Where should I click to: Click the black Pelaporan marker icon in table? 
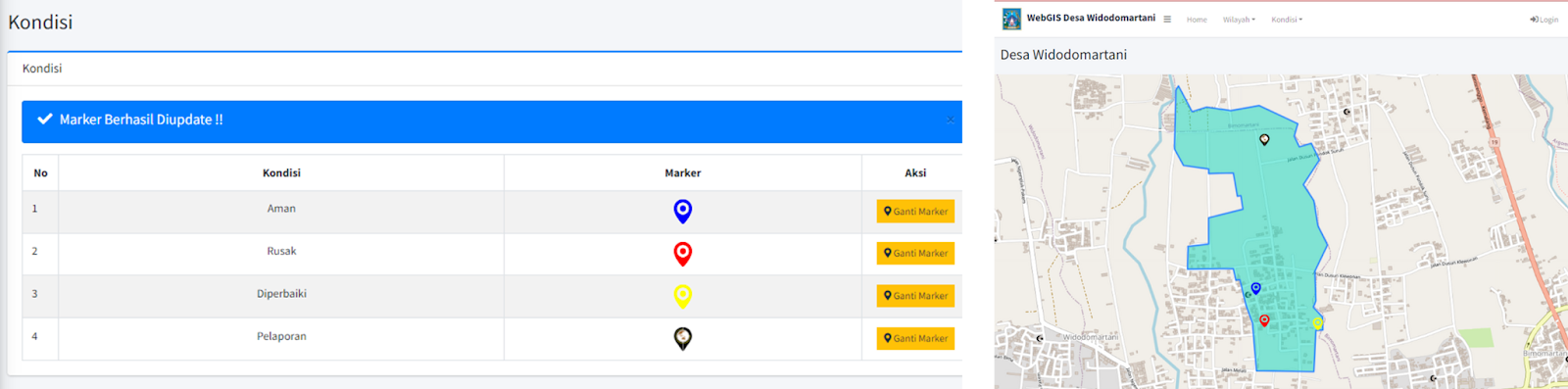pyautogui.click(x=683, y=338)
